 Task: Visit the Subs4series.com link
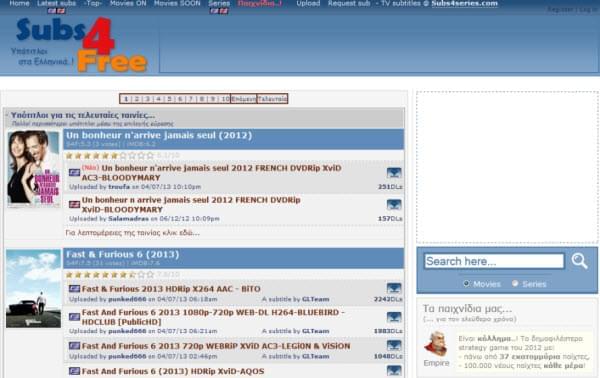[465, 3]
